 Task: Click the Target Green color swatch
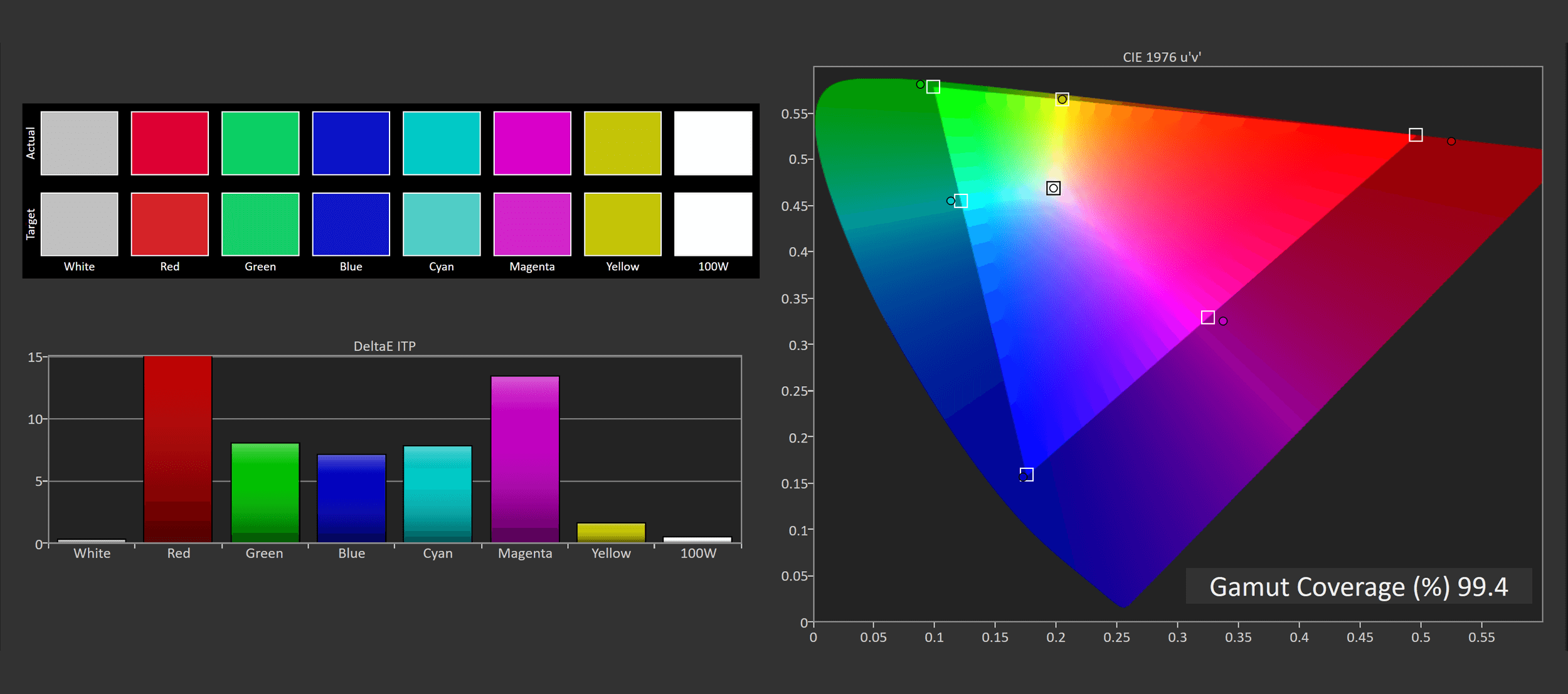[x=260, y=224]
